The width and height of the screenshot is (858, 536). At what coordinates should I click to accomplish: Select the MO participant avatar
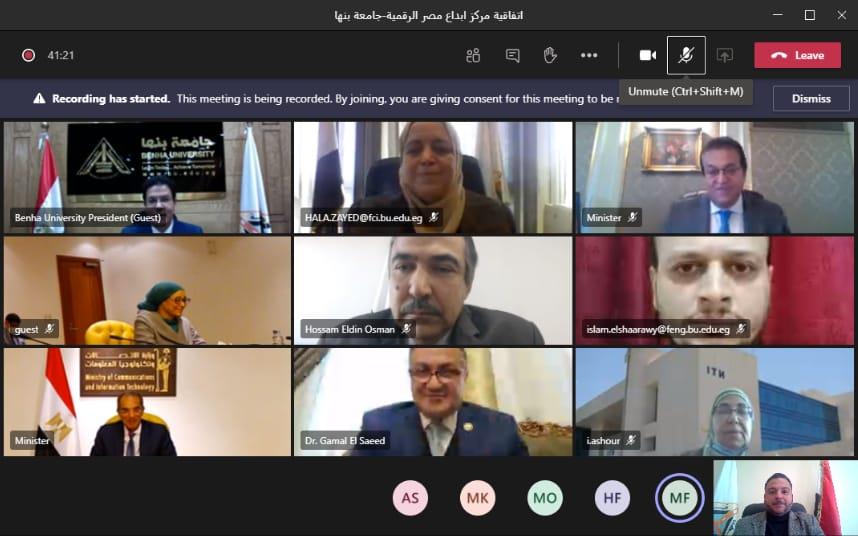click(x=545, y=497)
